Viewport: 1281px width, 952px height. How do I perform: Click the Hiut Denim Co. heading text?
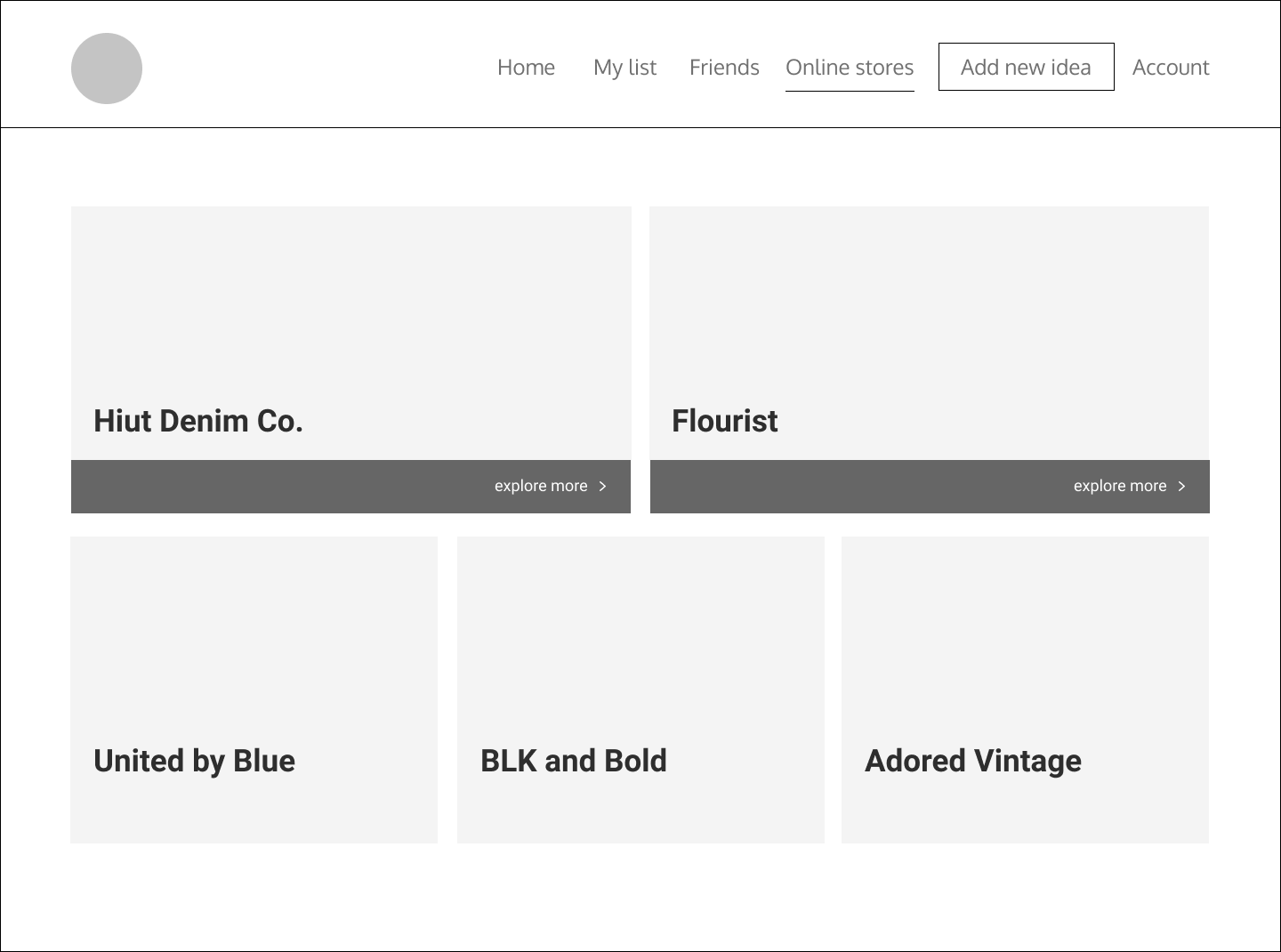[x=198, y=421]
